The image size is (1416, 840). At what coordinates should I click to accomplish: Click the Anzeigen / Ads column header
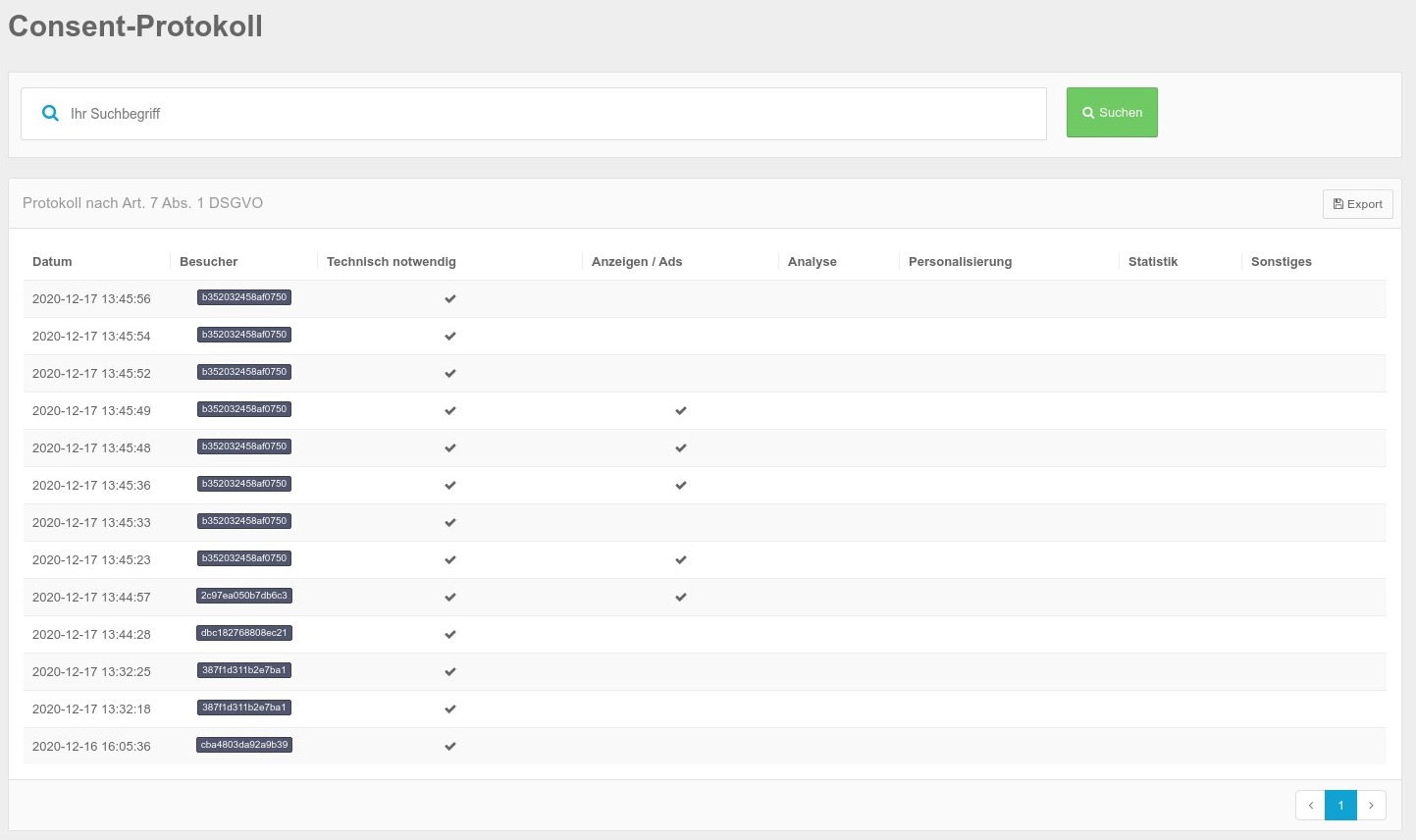(636, 262)
